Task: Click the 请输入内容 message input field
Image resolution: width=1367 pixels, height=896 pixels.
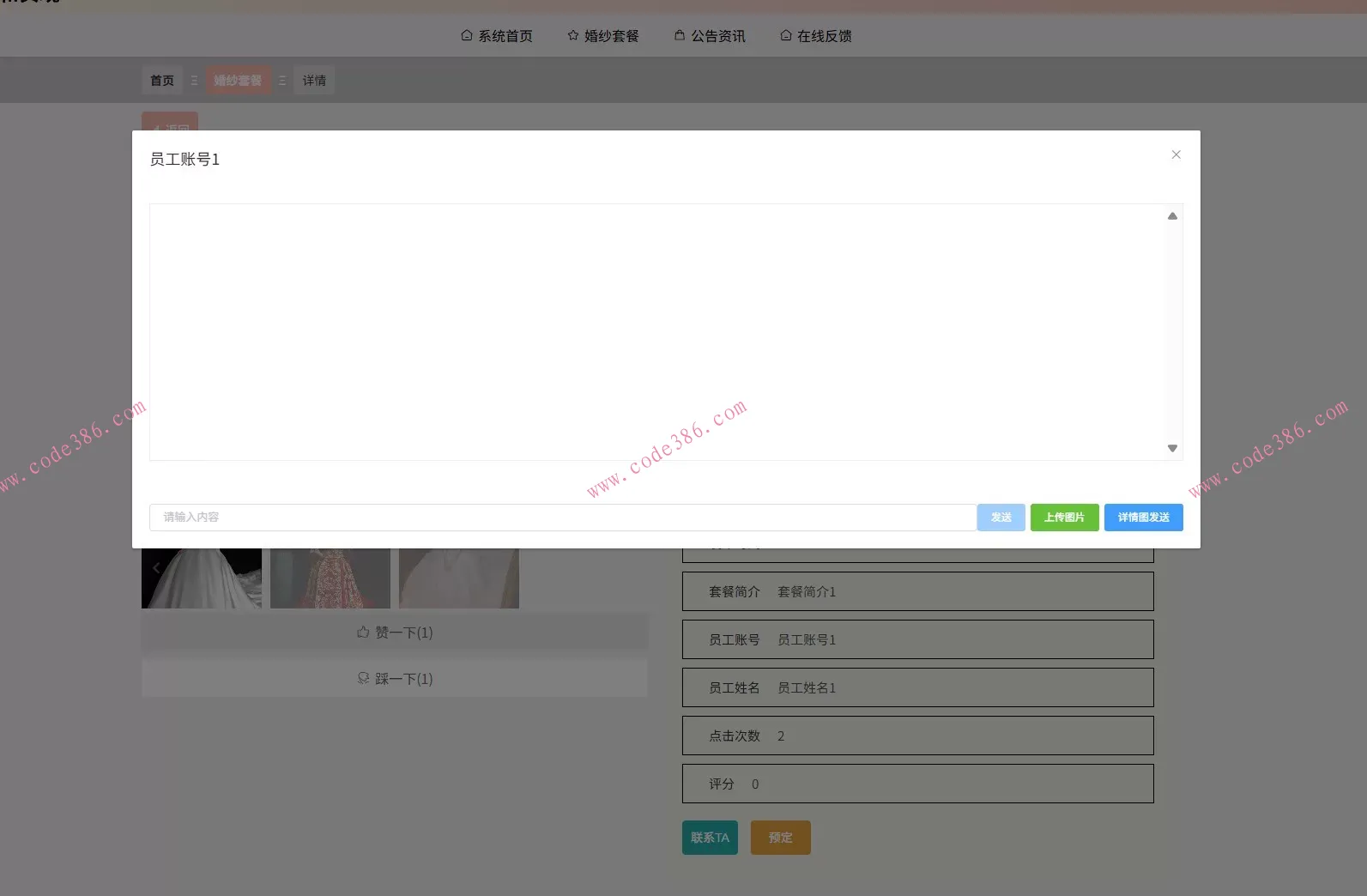Action: 563,518
